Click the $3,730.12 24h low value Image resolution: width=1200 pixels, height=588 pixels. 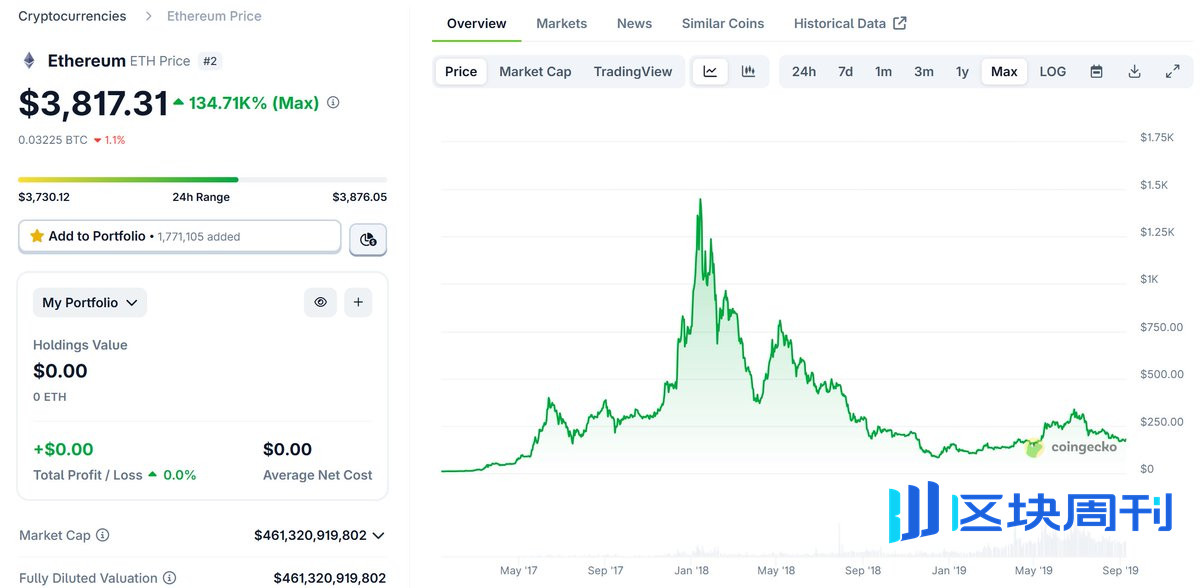click(x=44, y=197)
